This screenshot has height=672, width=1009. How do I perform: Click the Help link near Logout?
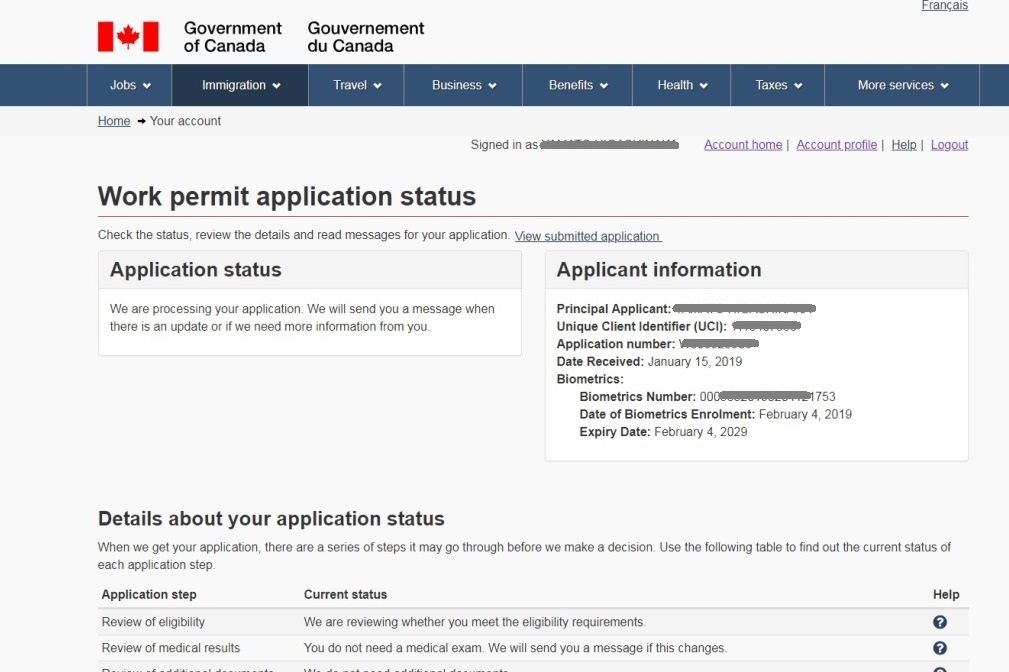[903, 145]
